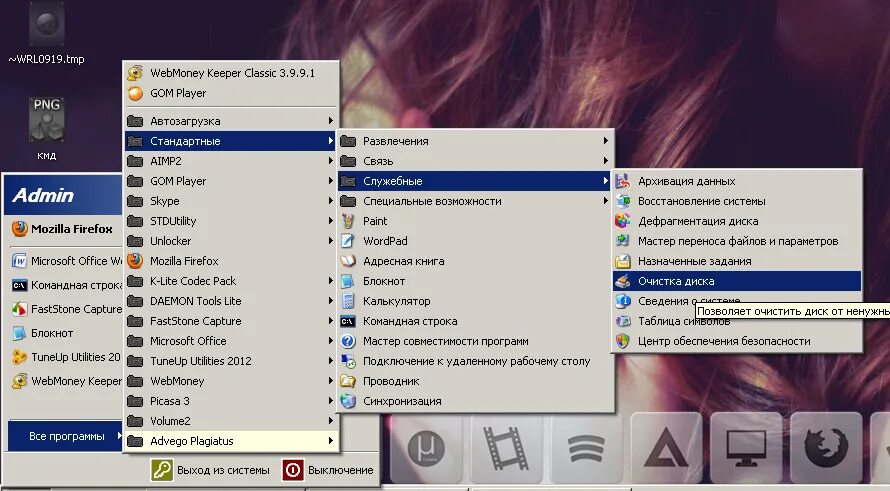The width and height of the screenshot is (890, 491).
Task: Click the Проводник folder icon
Action: click(348, 381)
